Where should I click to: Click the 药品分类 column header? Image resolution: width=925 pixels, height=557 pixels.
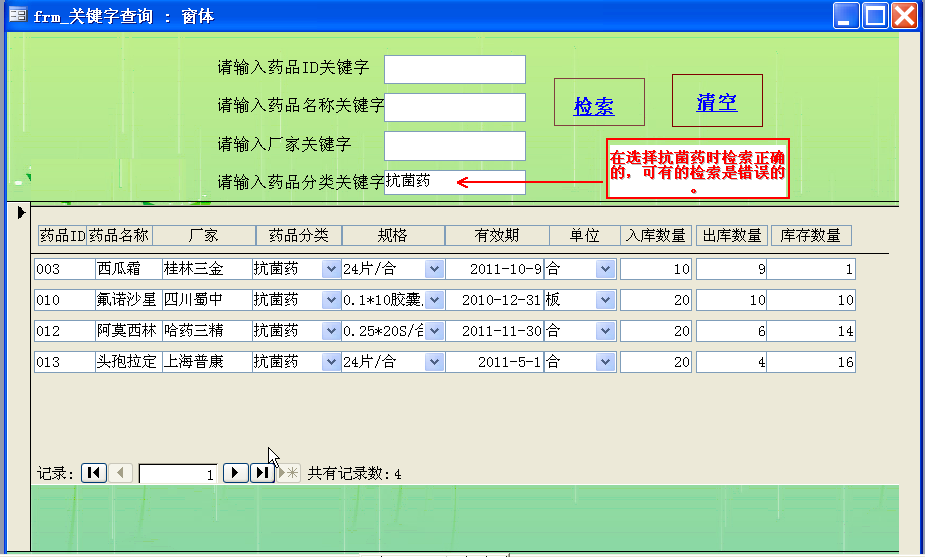299,235
